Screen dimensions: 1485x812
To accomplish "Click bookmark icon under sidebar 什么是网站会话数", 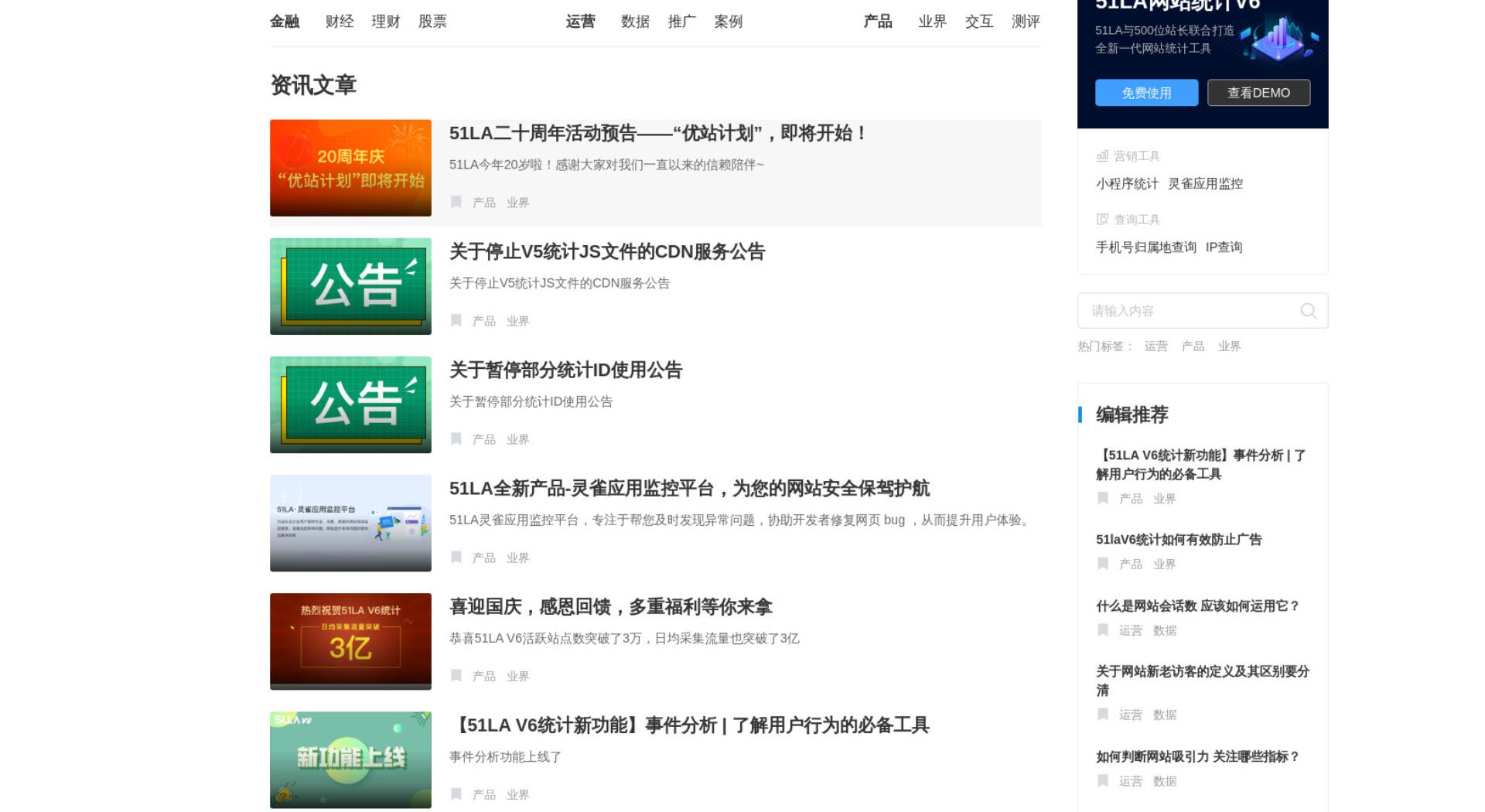I will click(x=1103, y=629).
